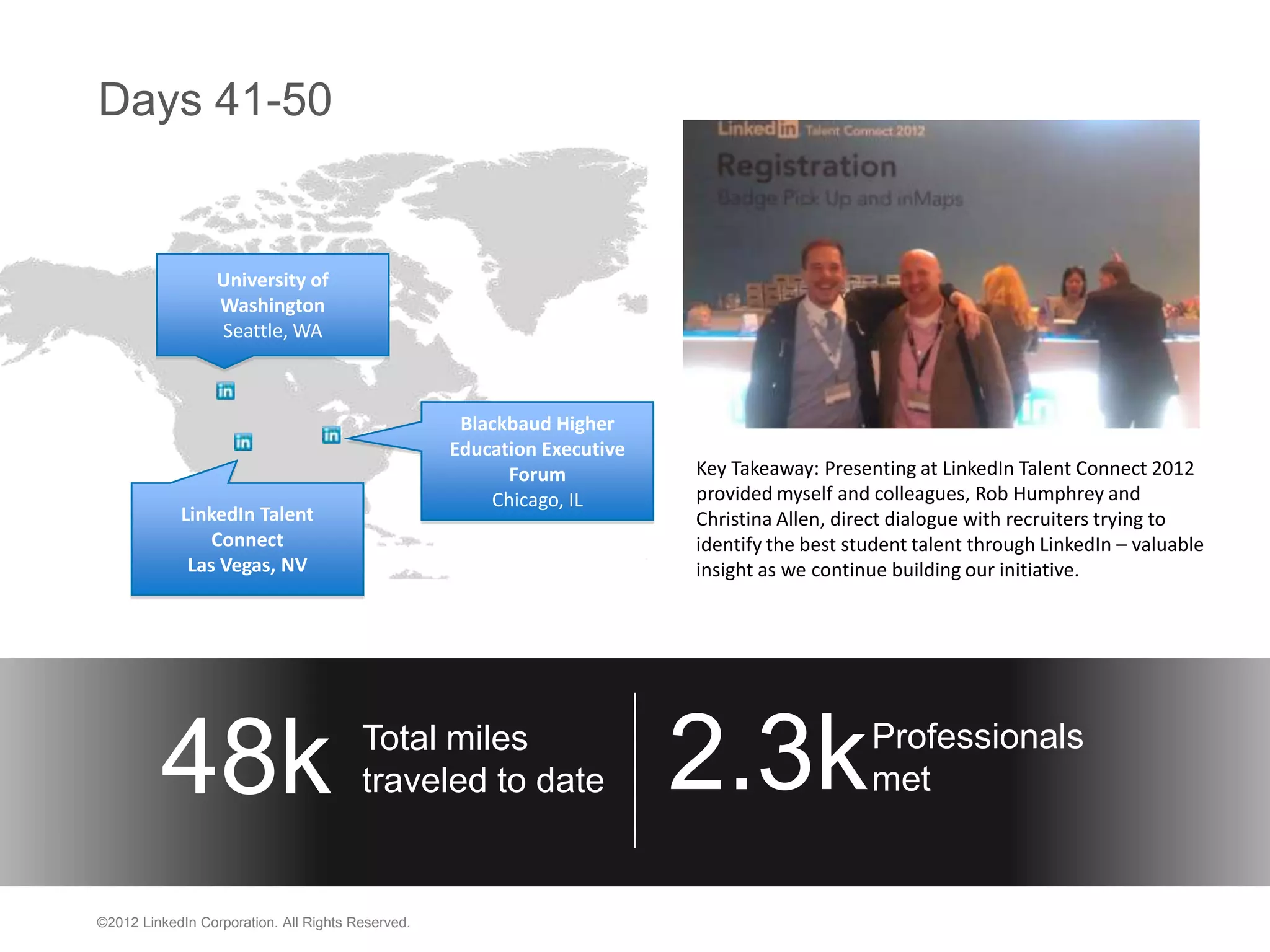Click the LinkedIn pin marking Seattle
The image size is (1270, 952).
[225, 390]
